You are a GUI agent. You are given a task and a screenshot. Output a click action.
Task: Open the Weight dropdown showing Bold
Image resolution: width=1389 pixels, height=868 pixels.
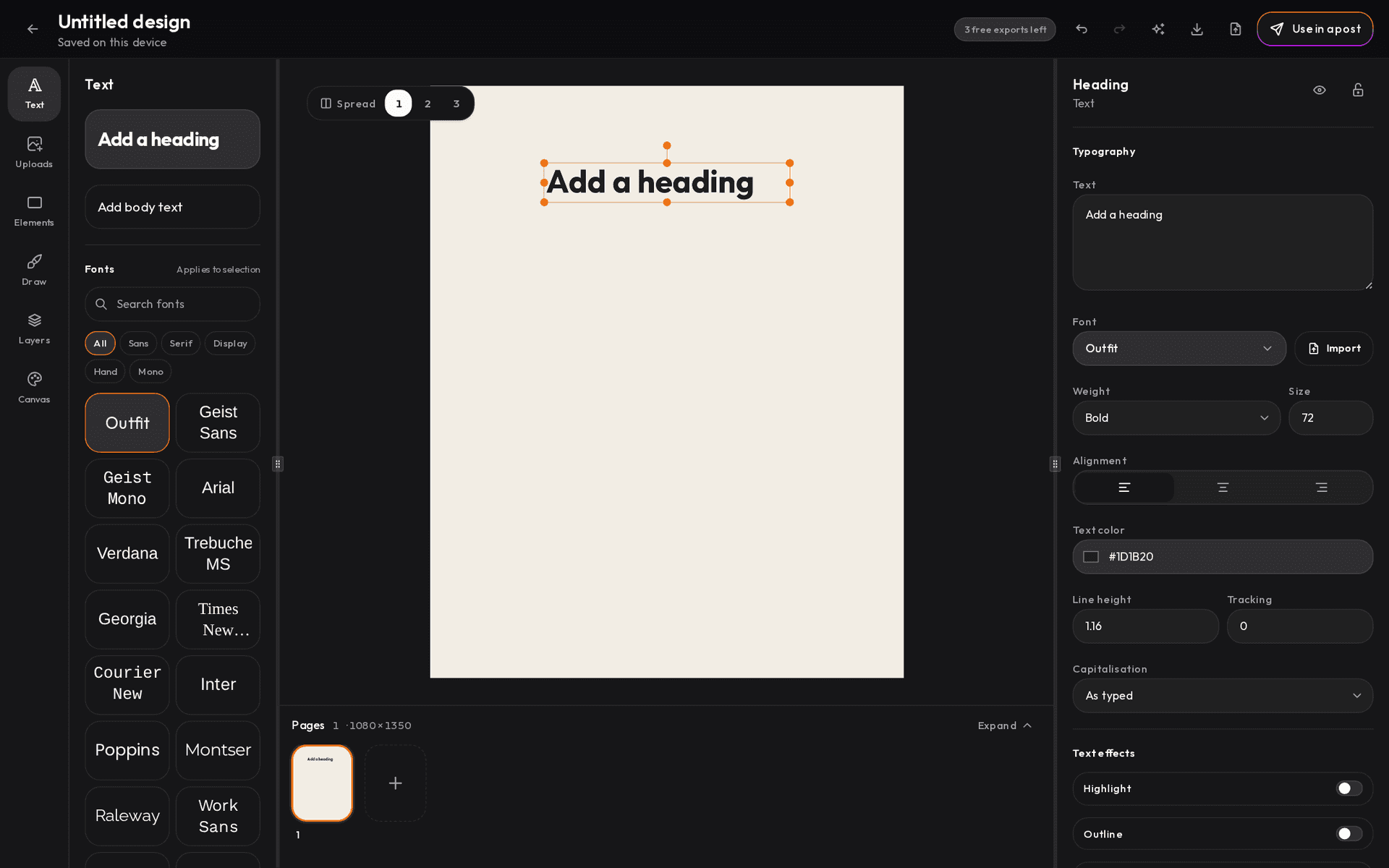point(1176,418)
